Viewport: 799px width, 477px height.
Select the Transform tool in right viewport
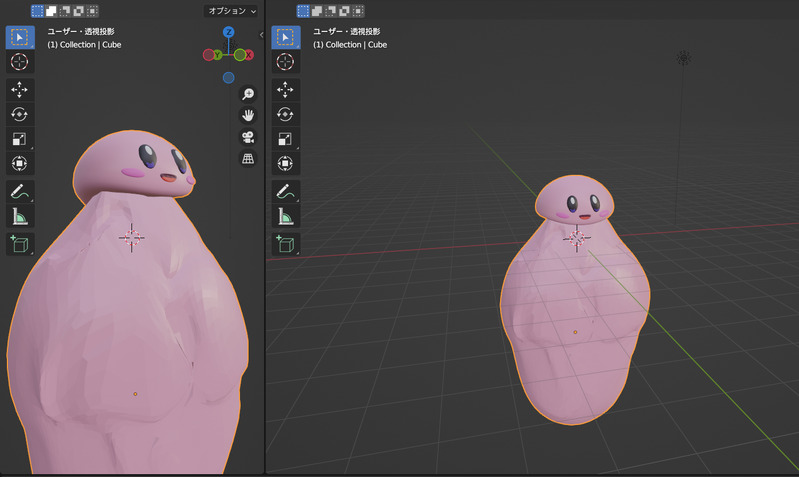click(x=285, y=163)
